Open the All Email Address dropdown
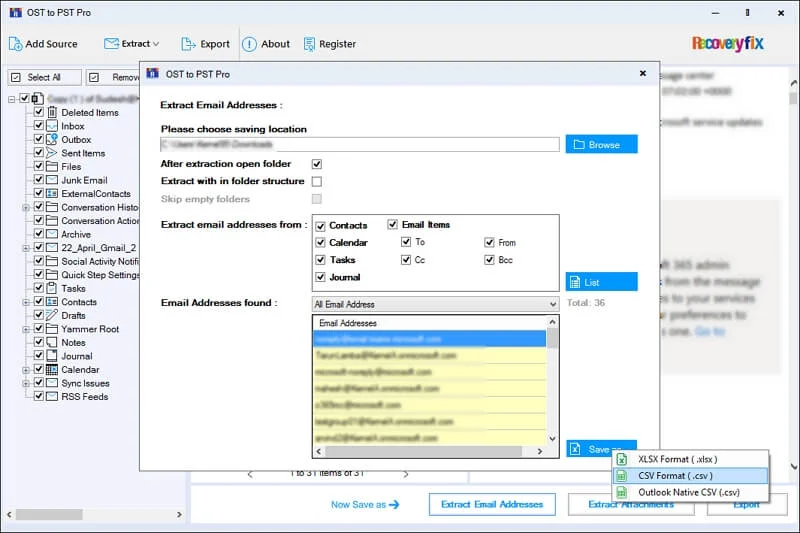Image resolution: width=800 pixels, height=533 pixels. click(434, 304)
